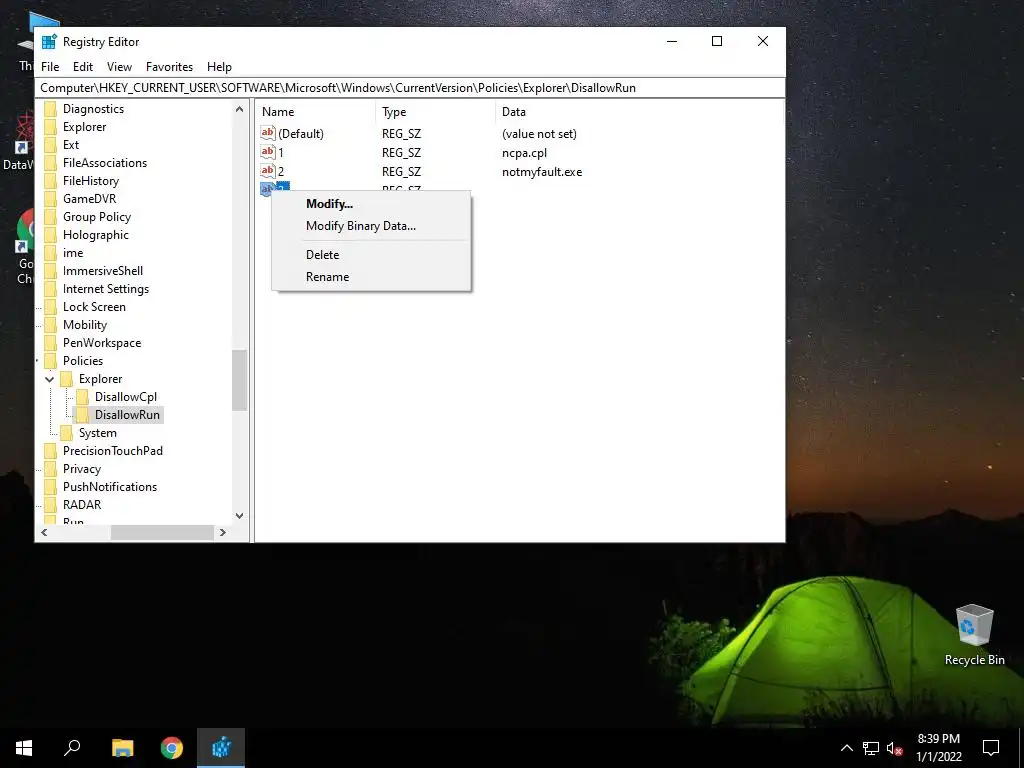Image resolution: width=1024 pixels, height=768 pixels.
Task: Open the notification center icon
Action: pos(991,748)
